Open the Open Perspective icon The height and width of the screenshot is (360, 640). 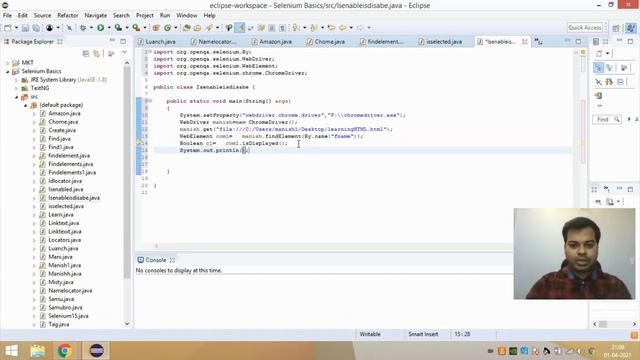point(616,28)
